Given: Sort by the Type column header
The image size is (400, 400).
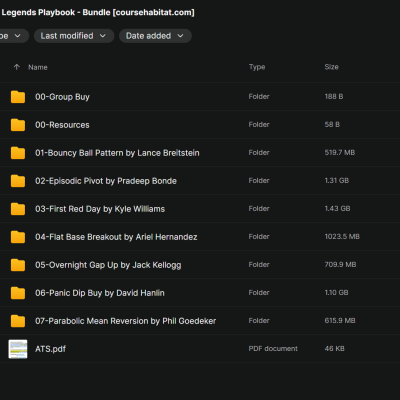Looking at the screenshot, I should (257, 67).
